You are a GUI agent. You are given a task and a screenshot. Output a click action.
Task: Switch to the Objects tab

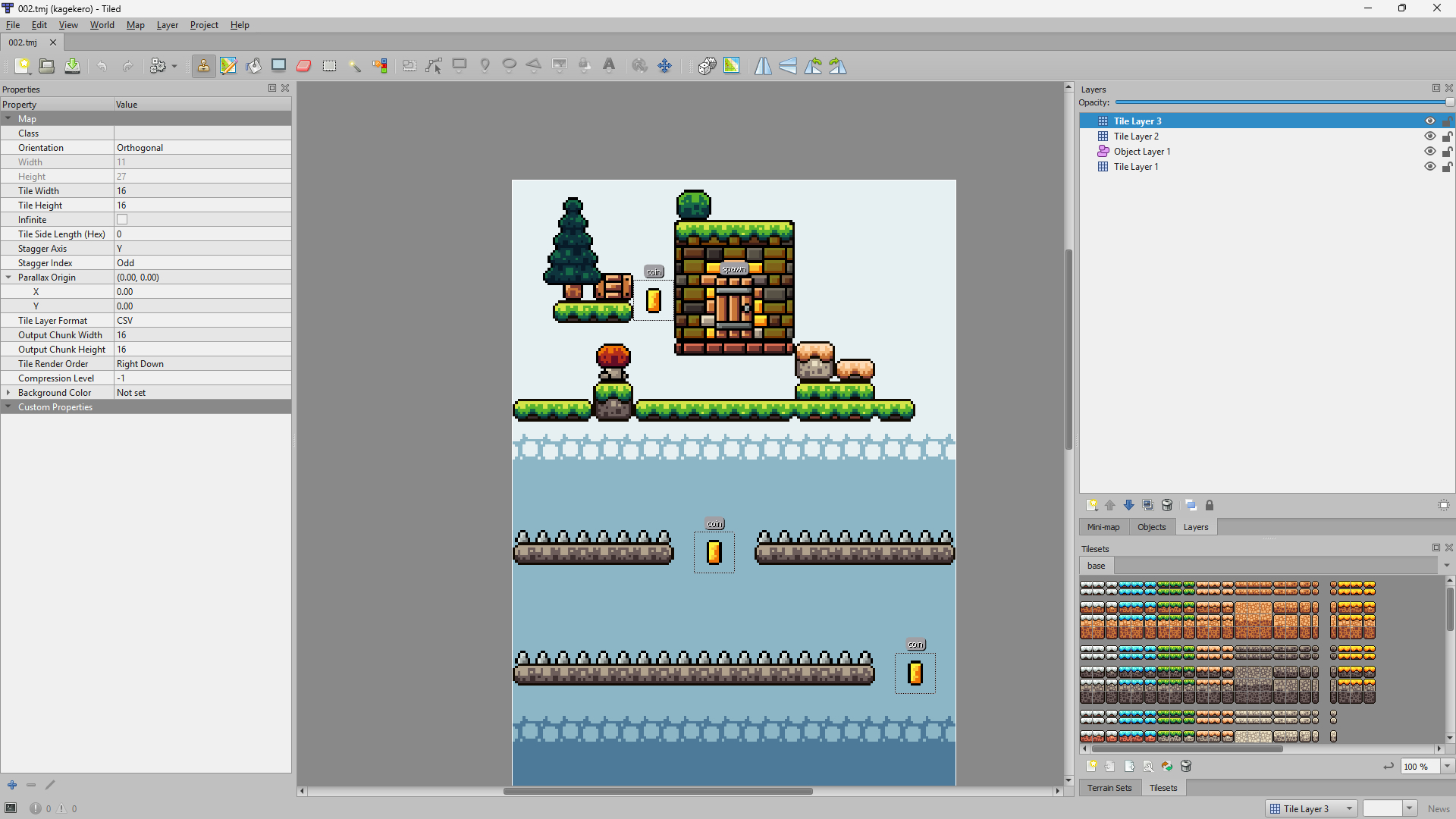coord(1151,527)
